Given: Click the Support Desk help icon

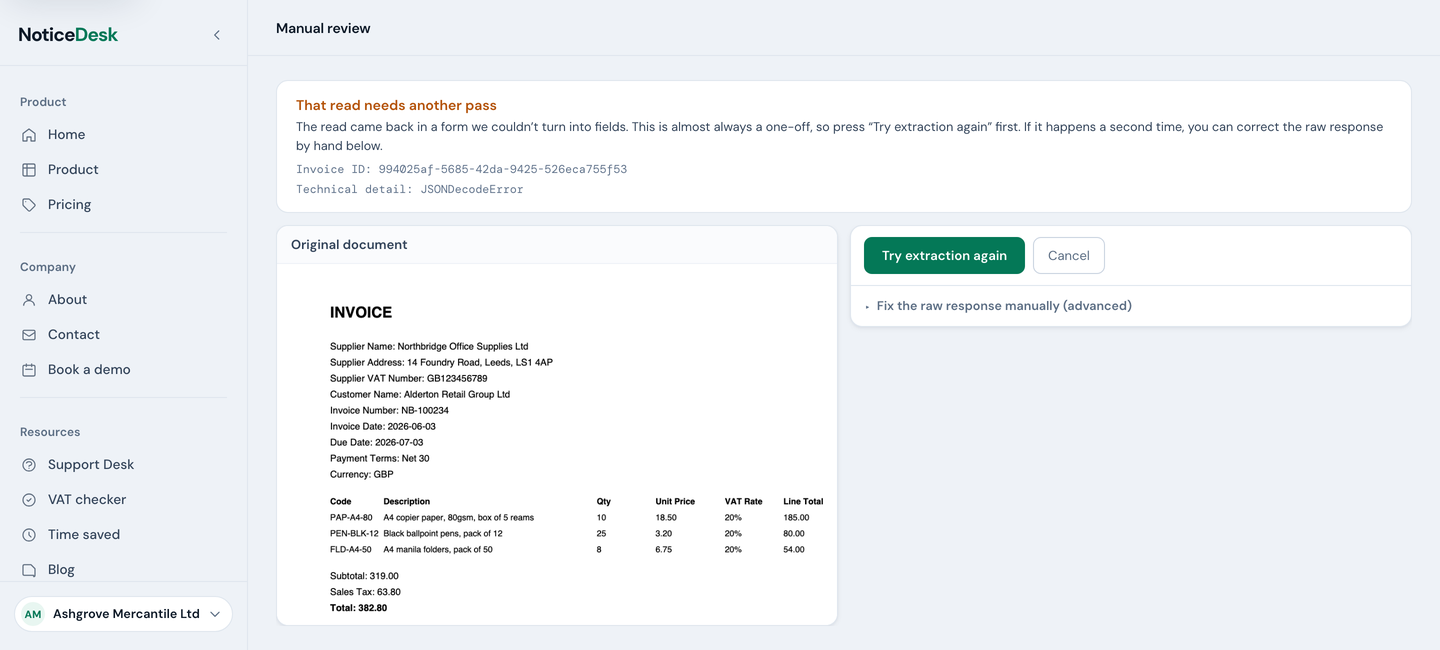Looking at the screenshot, I should pyautogui.click(x=29, y=465).
